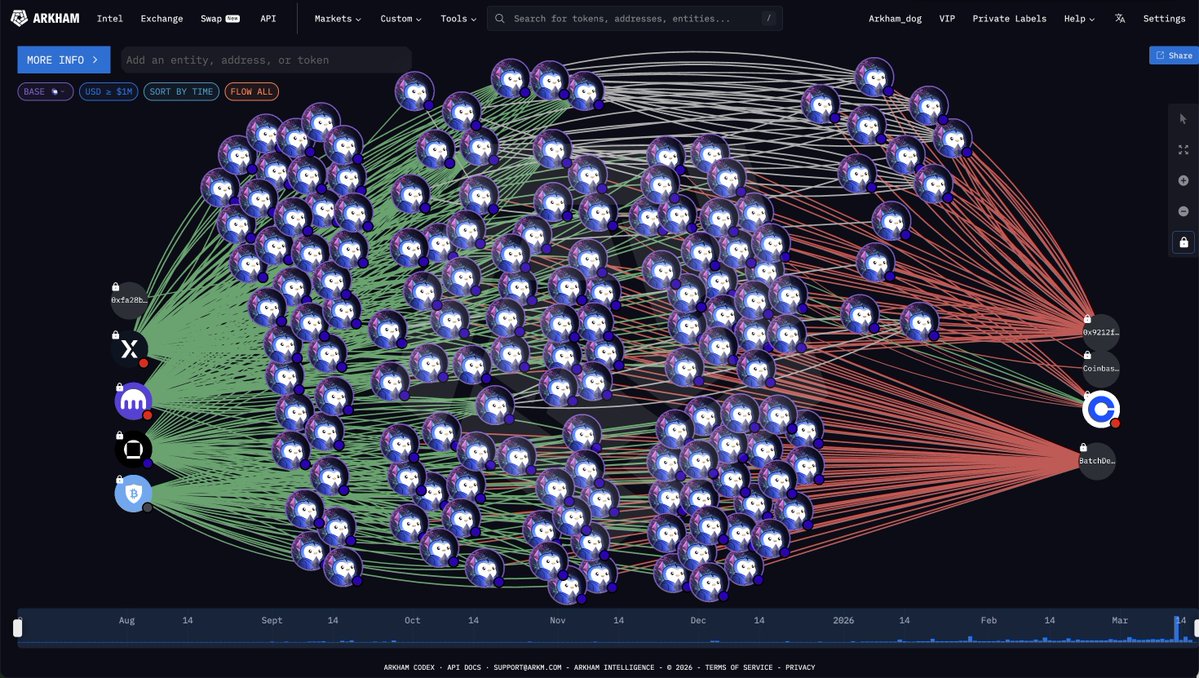This screenshot has height=678, width=1199.
Task: Change the FLOW ALL filter
Action: point(252,92)
